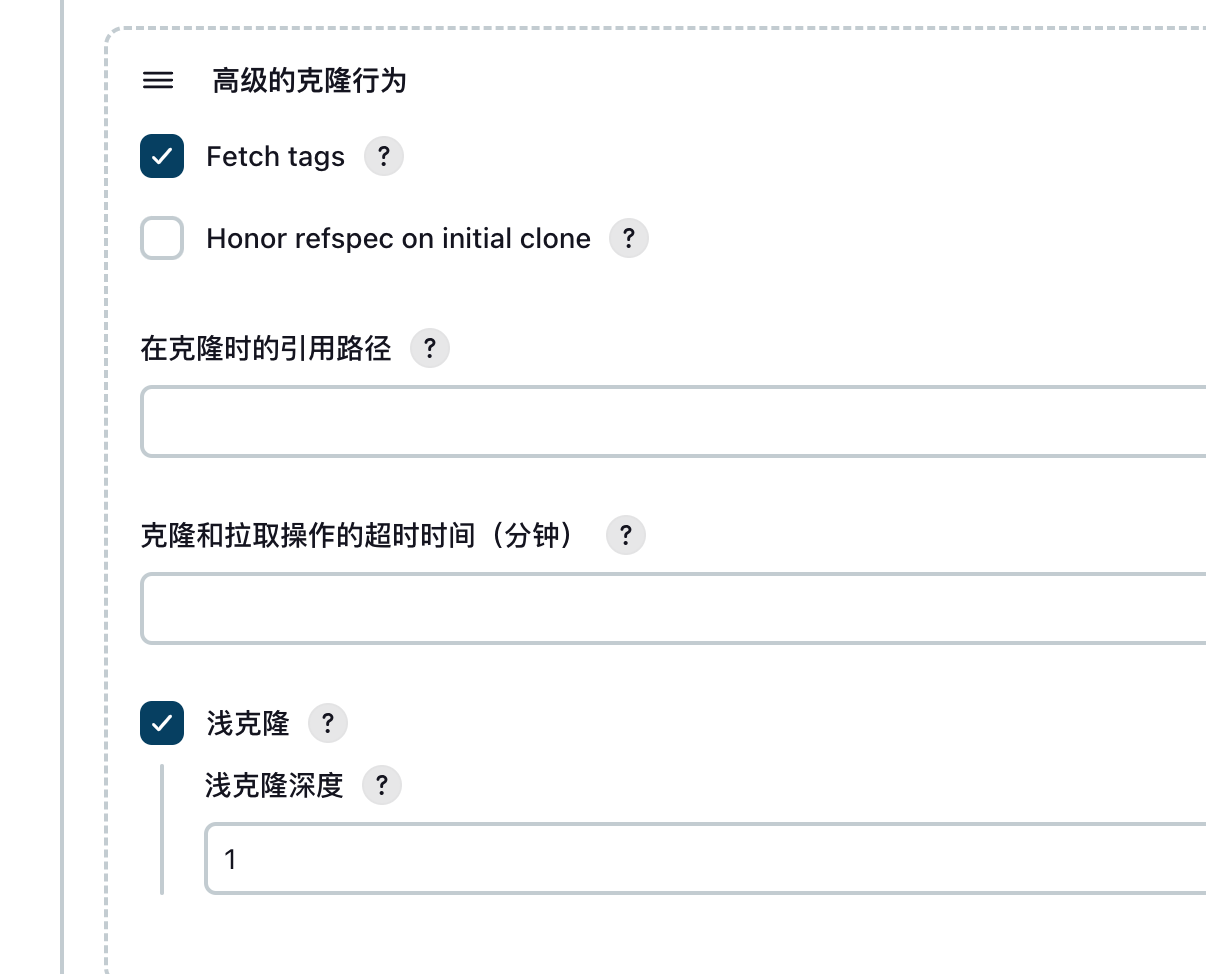
Task: Click the 高级的克隆行为 section title
Action: (309, 81)
